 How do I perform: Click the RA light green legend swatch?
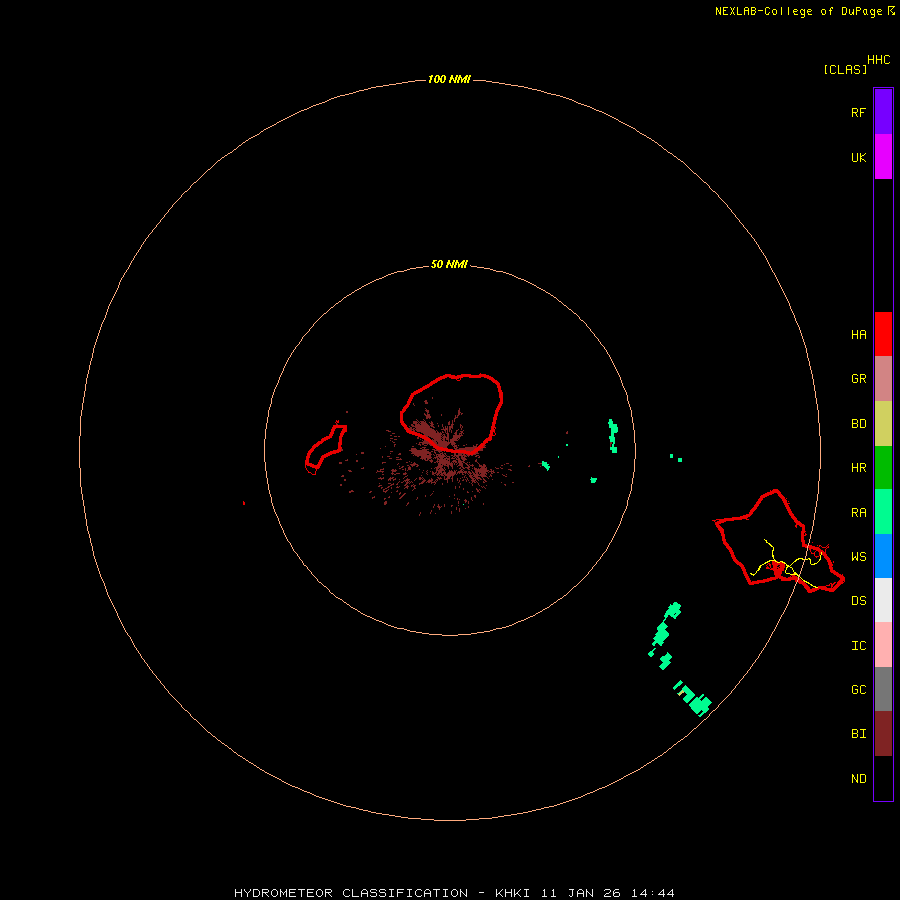[x=883, y=512]
